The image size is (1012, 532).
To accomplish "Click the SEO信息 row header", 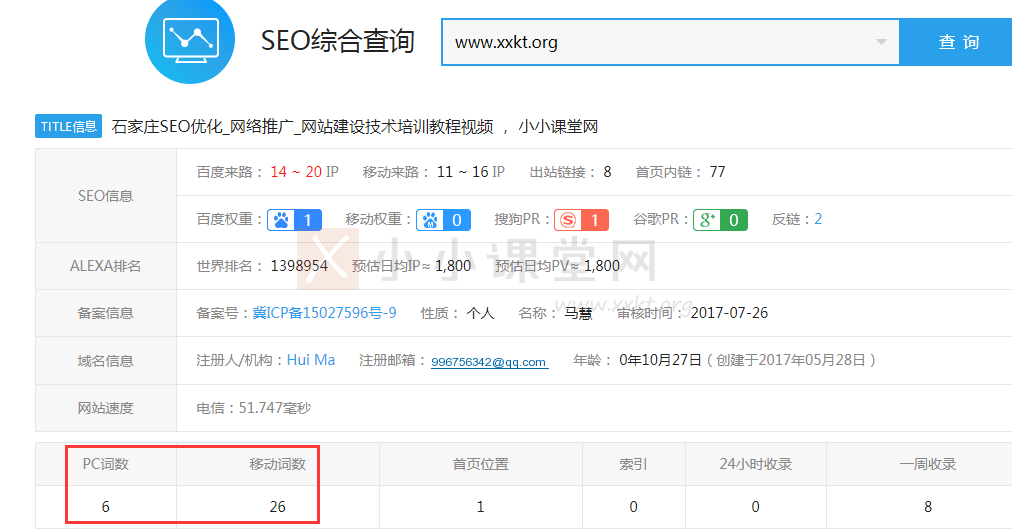I will (105, 196).
